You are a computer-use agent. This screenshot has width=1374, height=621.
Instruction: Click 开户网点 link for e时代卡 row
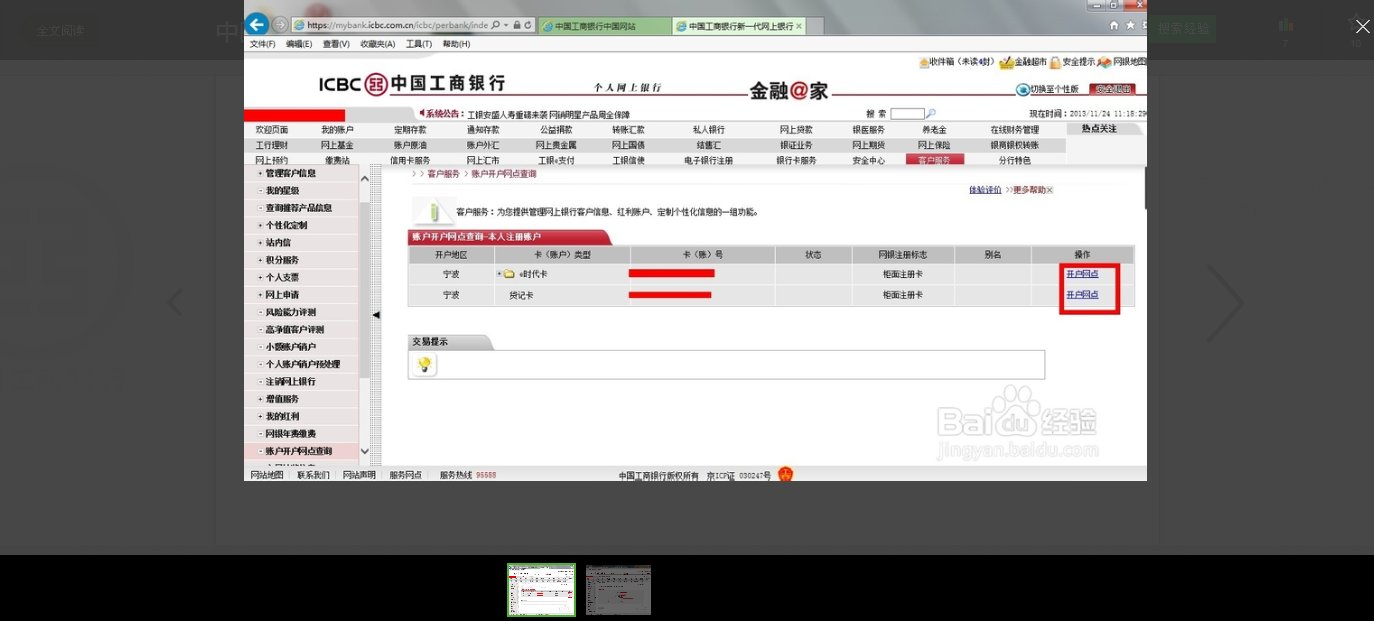(1082, 274)
